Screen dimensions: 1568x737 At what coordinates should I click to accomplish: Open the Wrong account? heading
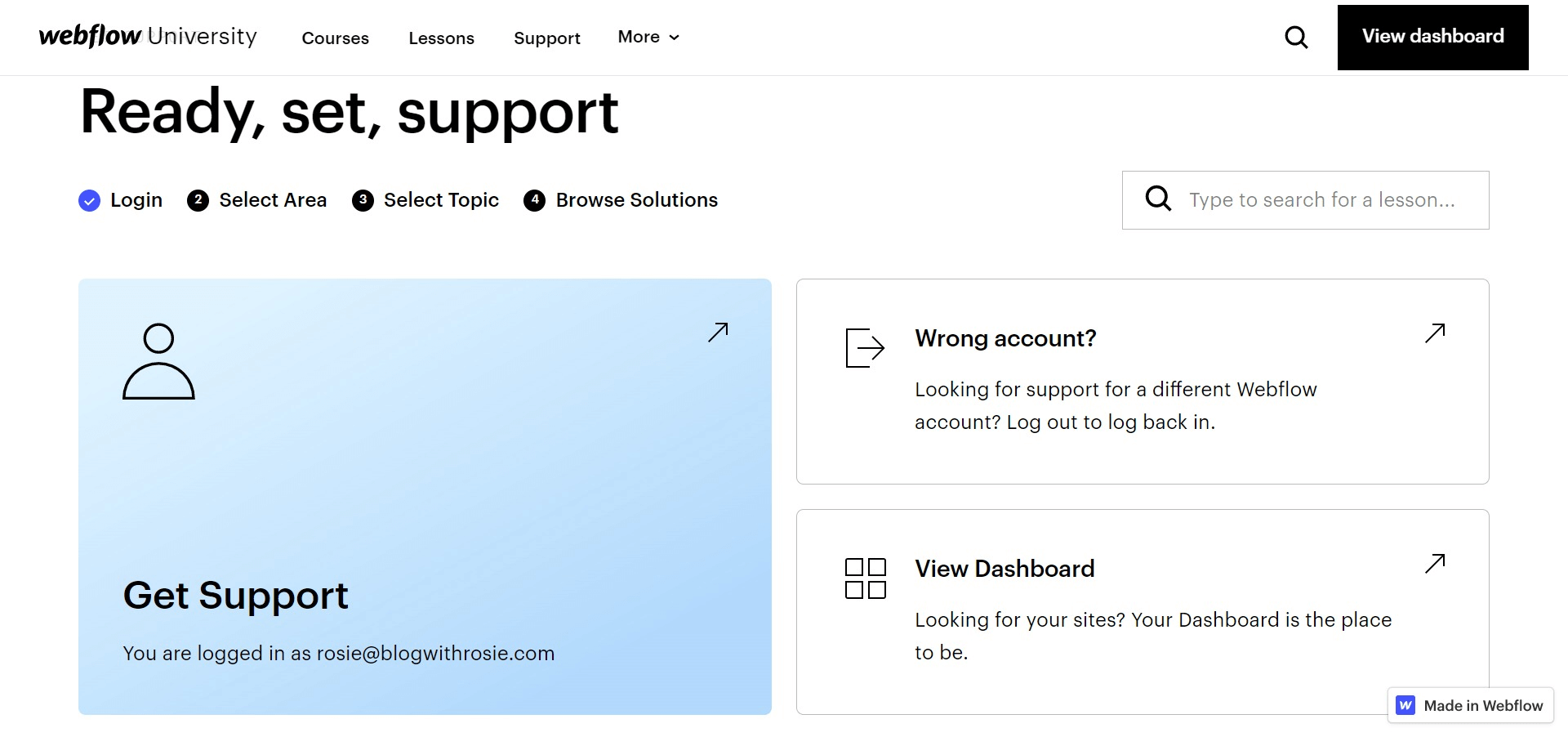tap(1005, 338)
